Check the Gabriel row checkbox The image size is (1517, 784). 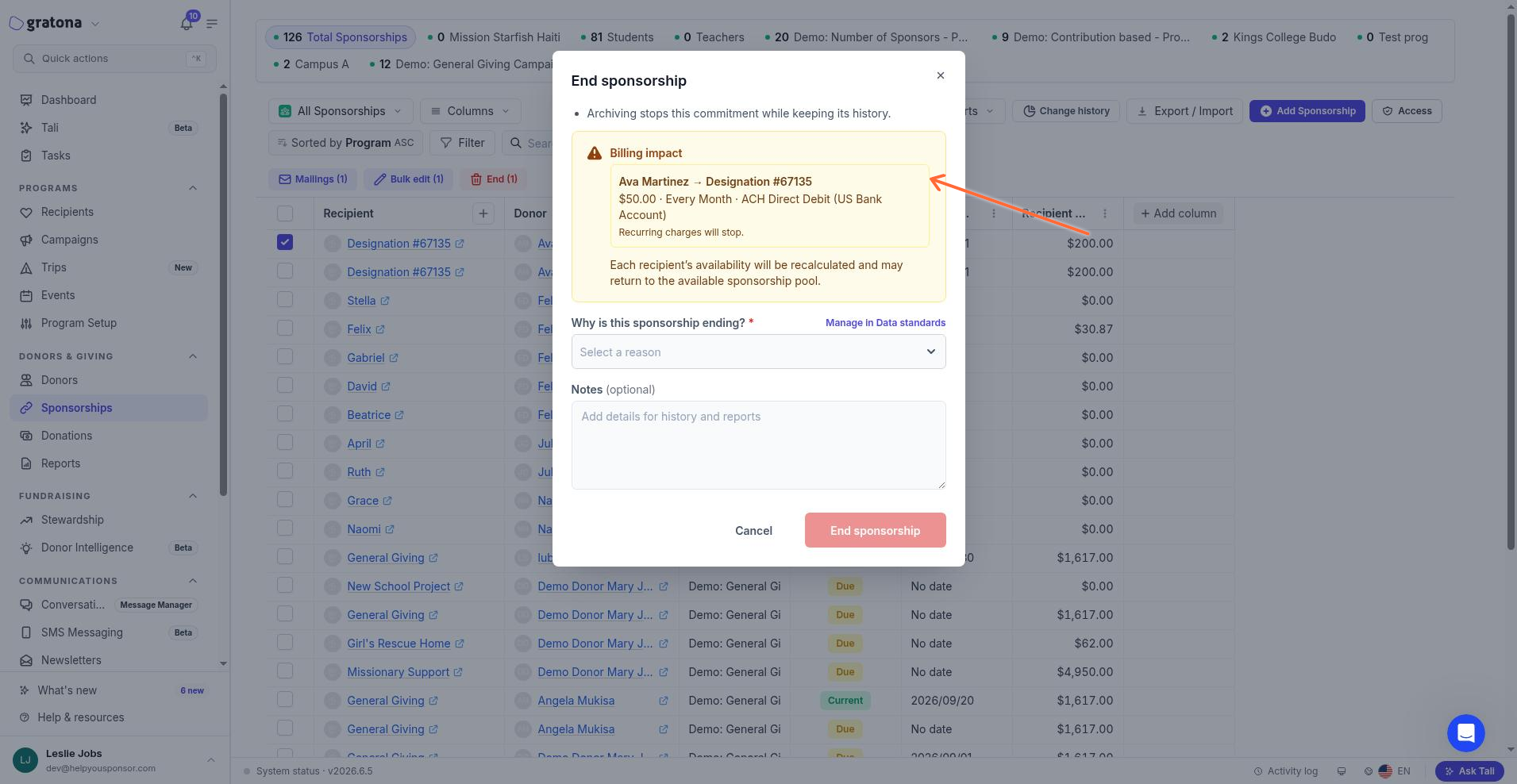[285, 357]
